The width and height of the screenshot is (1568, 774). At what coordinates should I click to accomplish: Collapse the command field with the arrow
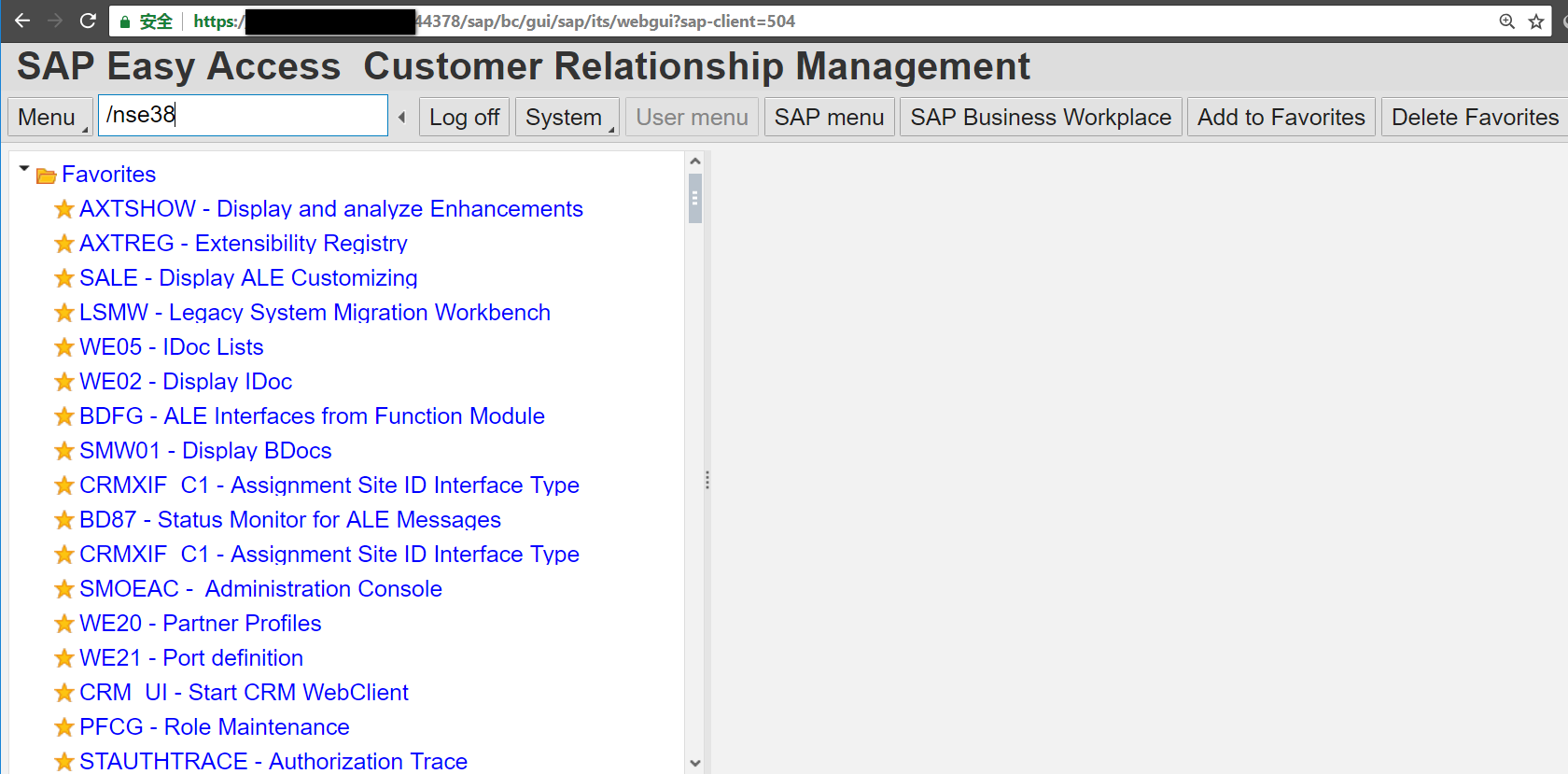[x=402, y=117]
